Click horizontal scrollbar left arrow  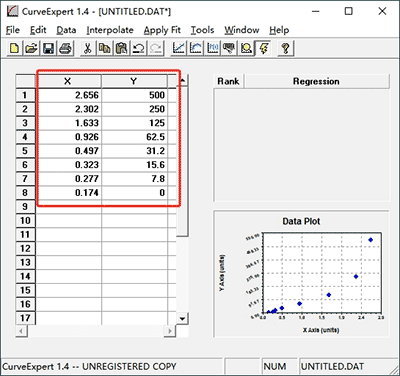coord(21,331)
